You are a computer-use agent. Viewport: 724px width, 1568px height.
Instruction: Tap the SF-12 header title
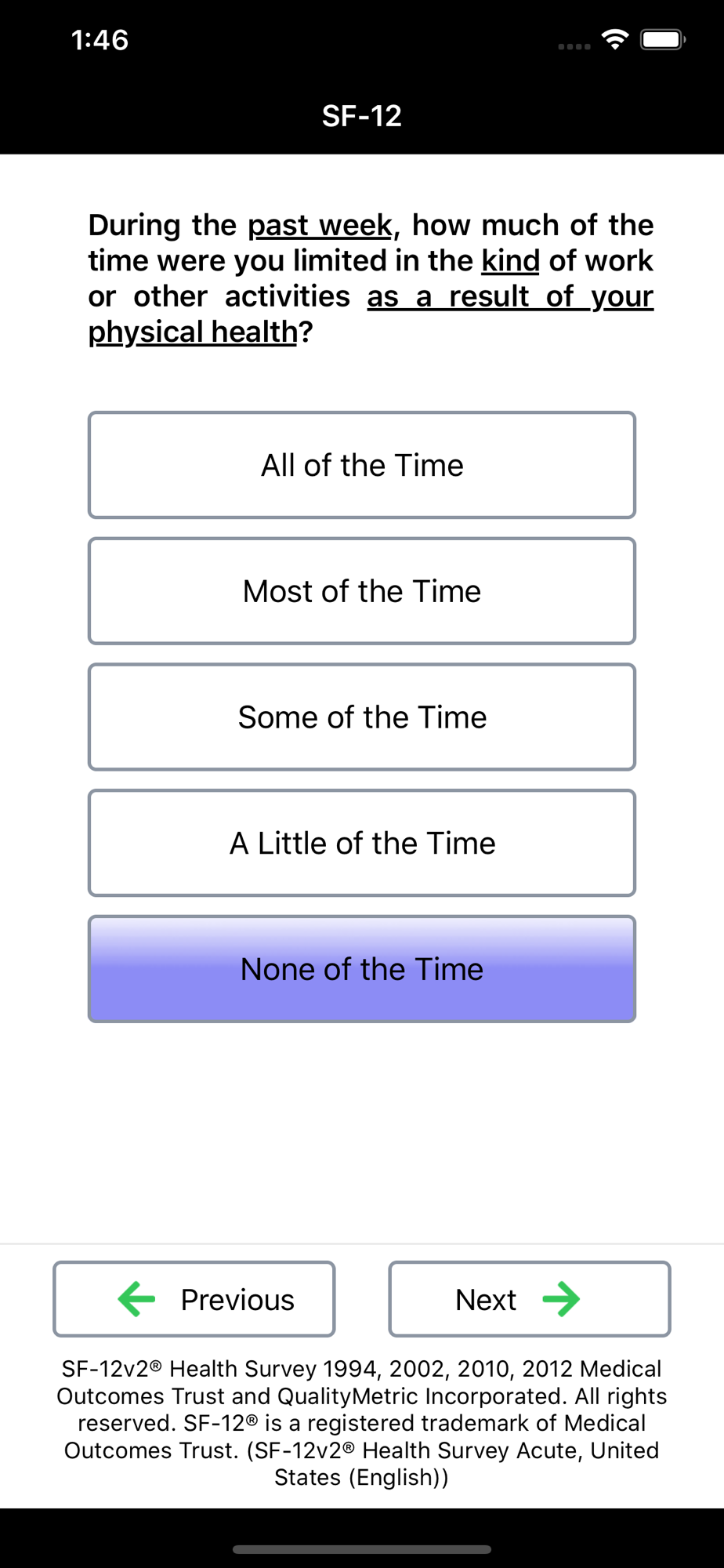pyautogui.click(x=362, y=116)
